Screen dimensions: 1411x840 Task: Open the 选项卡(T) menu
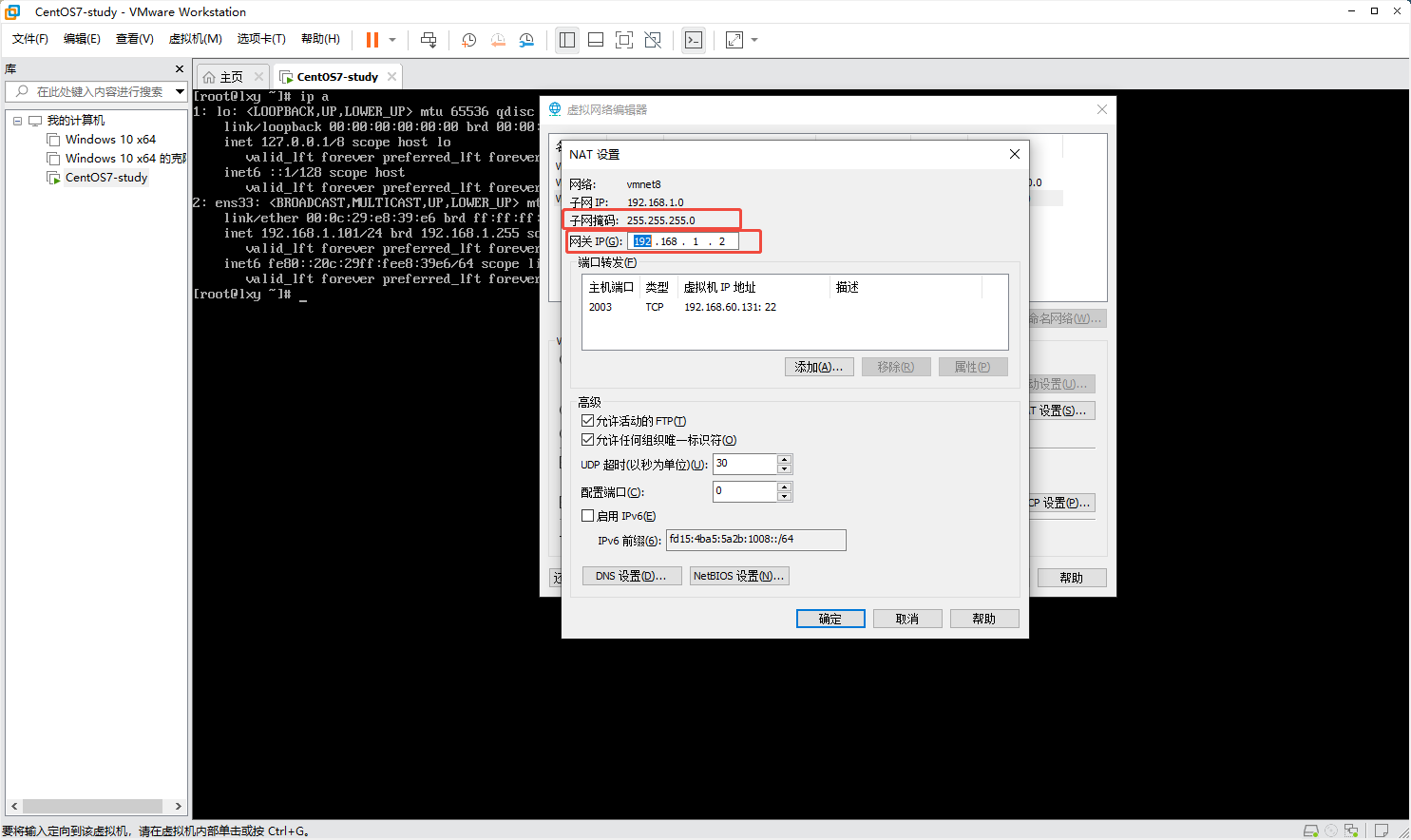pos(261,39)
